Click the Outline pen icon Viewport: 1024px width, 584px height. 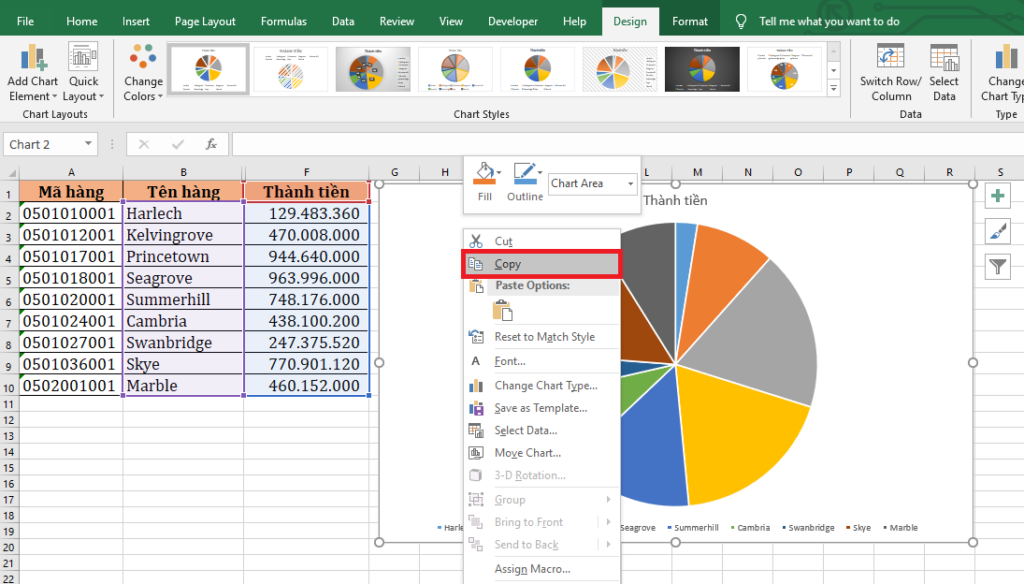pyautogui.click(x=523, y=172)
